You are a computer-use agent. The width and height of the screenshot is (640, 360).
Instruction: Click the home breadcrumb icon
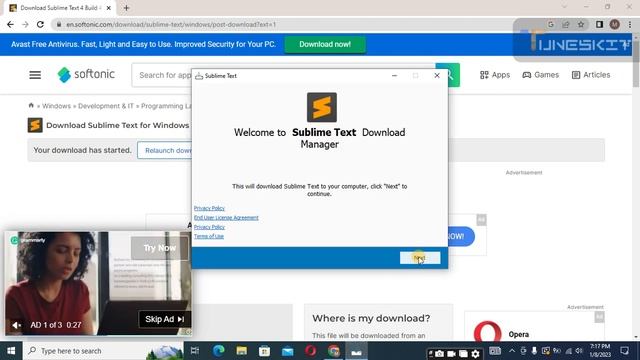(31, 105)
